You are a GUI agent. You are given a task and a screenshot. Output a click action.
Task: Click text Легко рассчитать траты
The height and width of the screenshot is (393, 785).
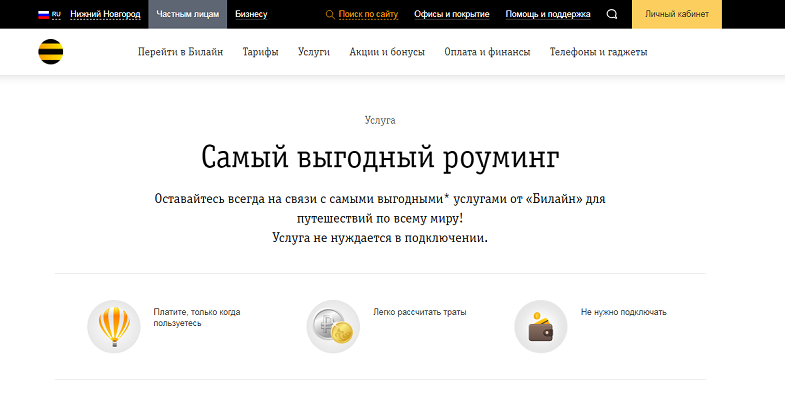pyautogui.click(x=420, y=312)
